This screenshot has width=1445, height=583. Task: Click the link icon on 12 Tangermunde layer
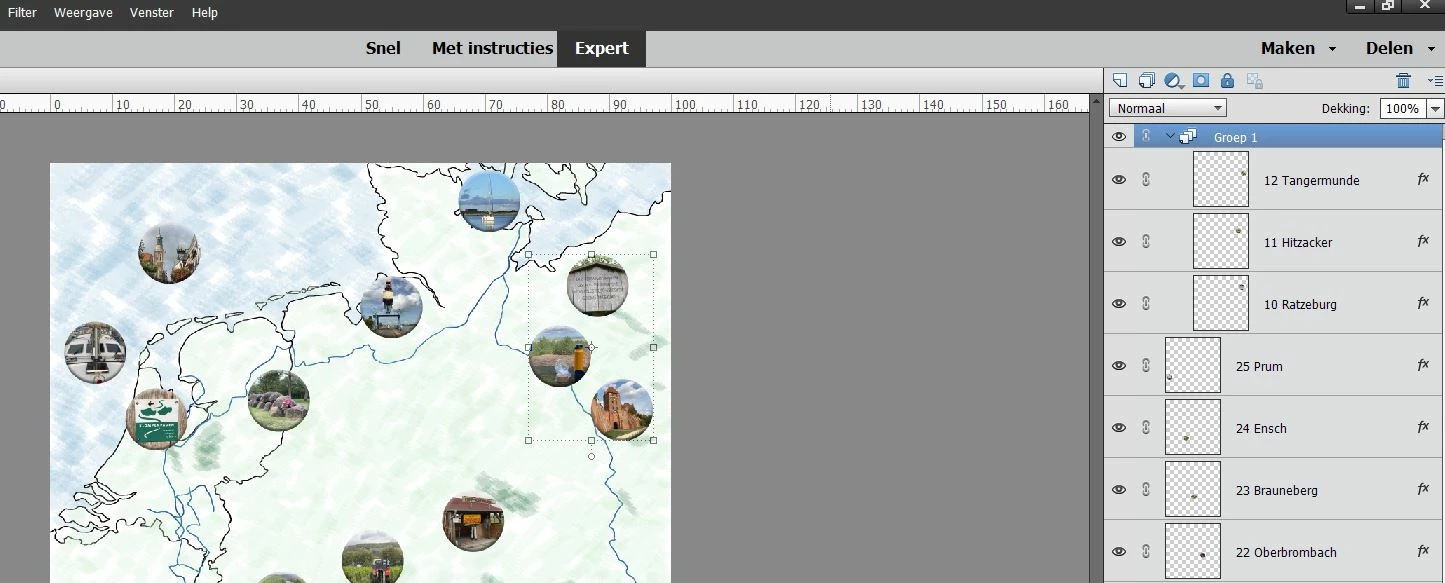(1146, 180)
